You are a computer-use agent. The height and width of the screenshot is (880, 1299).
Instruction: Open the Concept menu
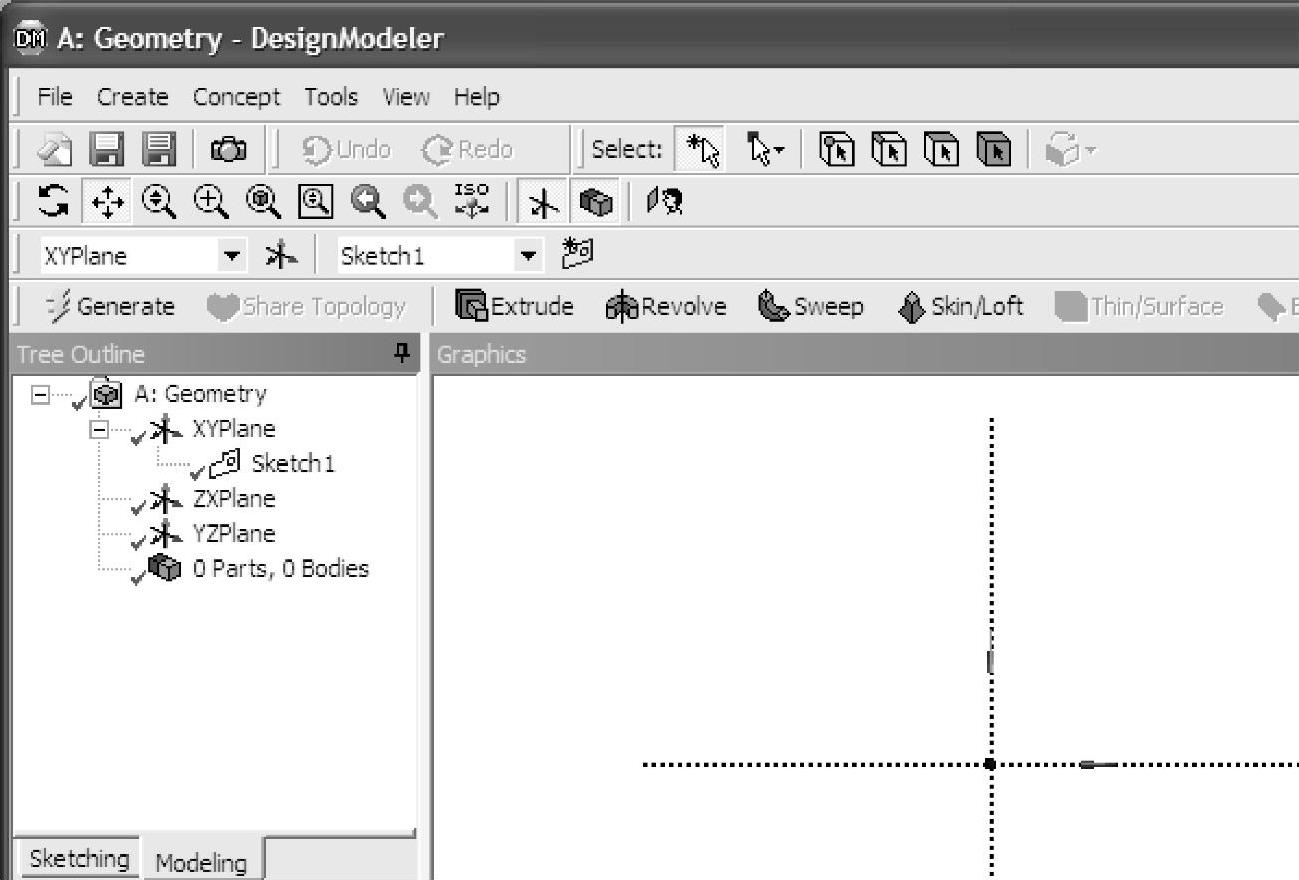pyautogui.click(x=237, y=97)
